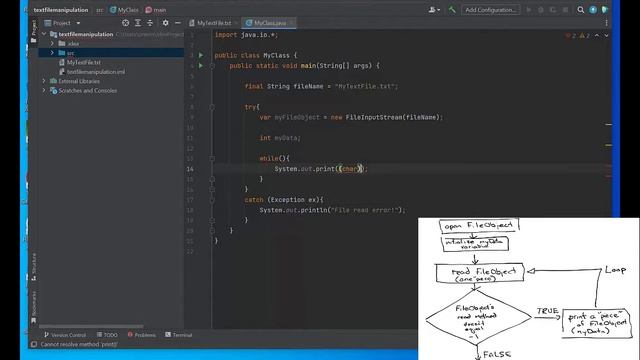
Task: Click 'Cannot resolve method' status message
Action: 79,344
